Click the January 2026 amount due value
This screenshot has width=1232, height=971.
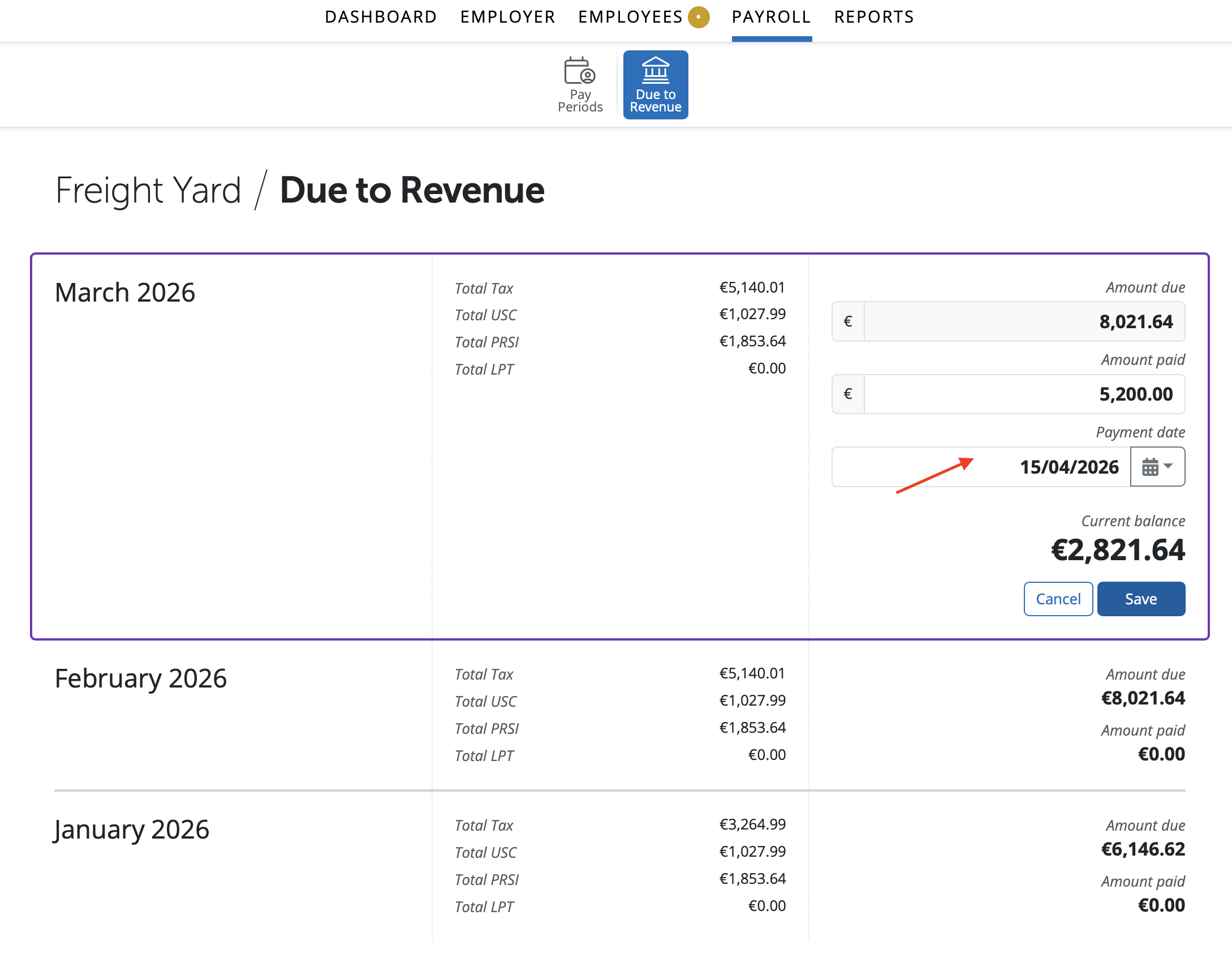(1143, 849)
